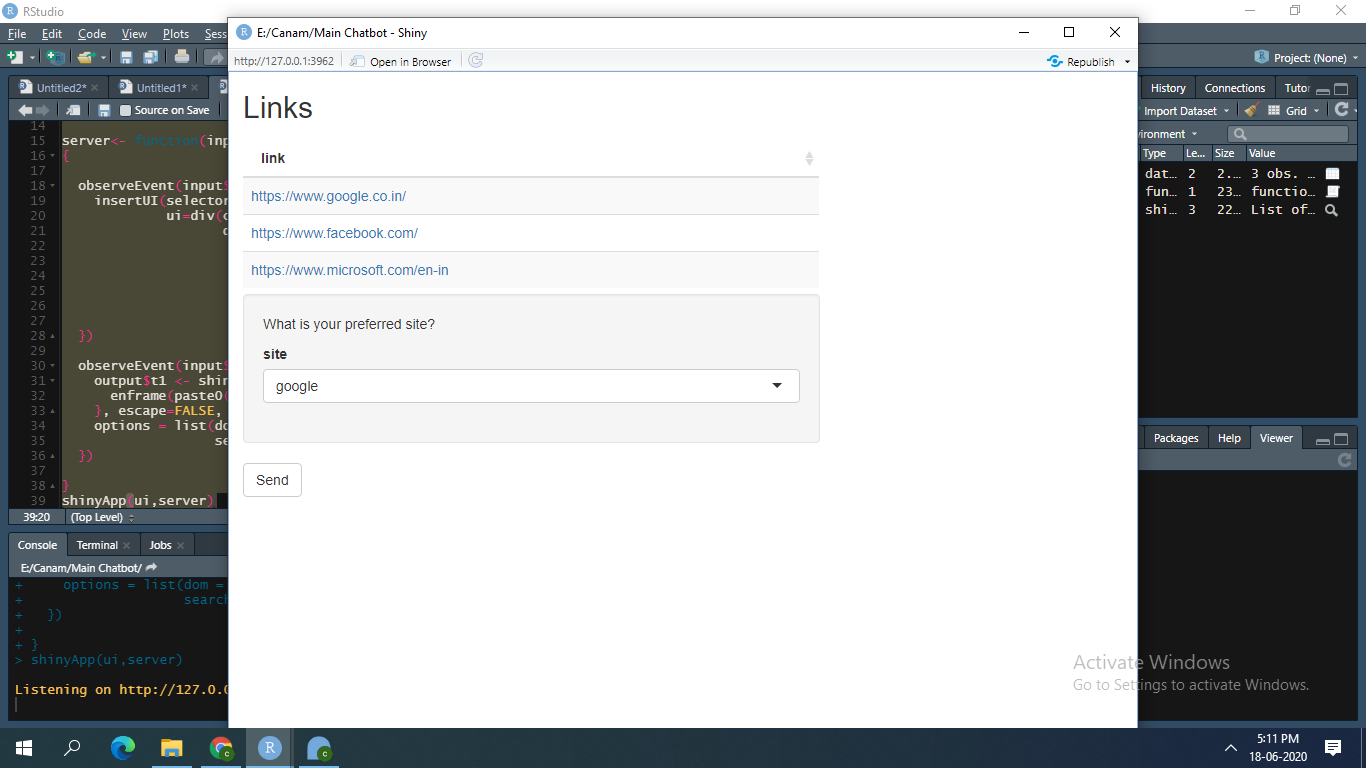Switch to the Help tab

coord(1229,438)
